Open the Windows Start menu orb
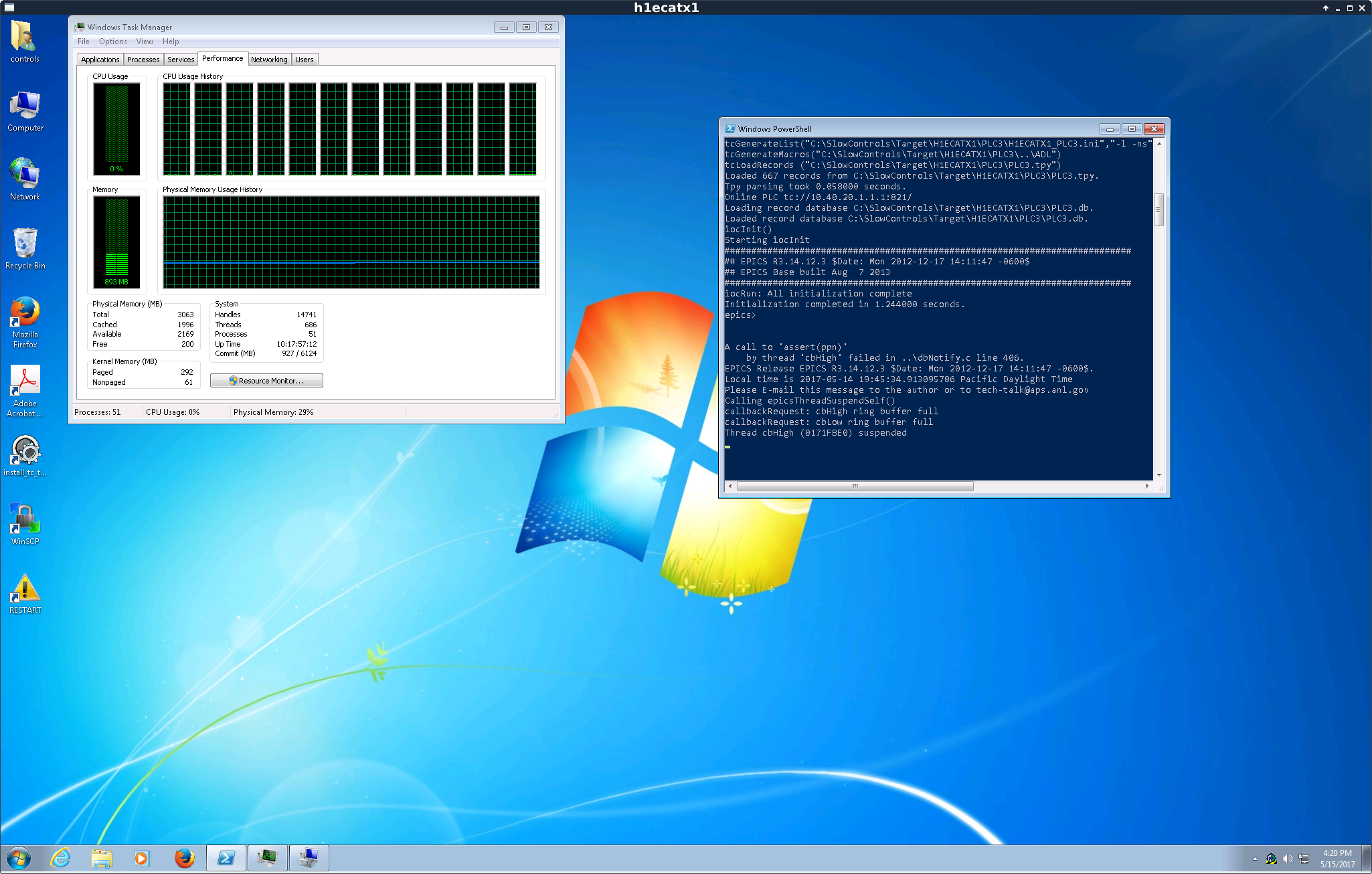1372x874 pixels. (19, 858)
